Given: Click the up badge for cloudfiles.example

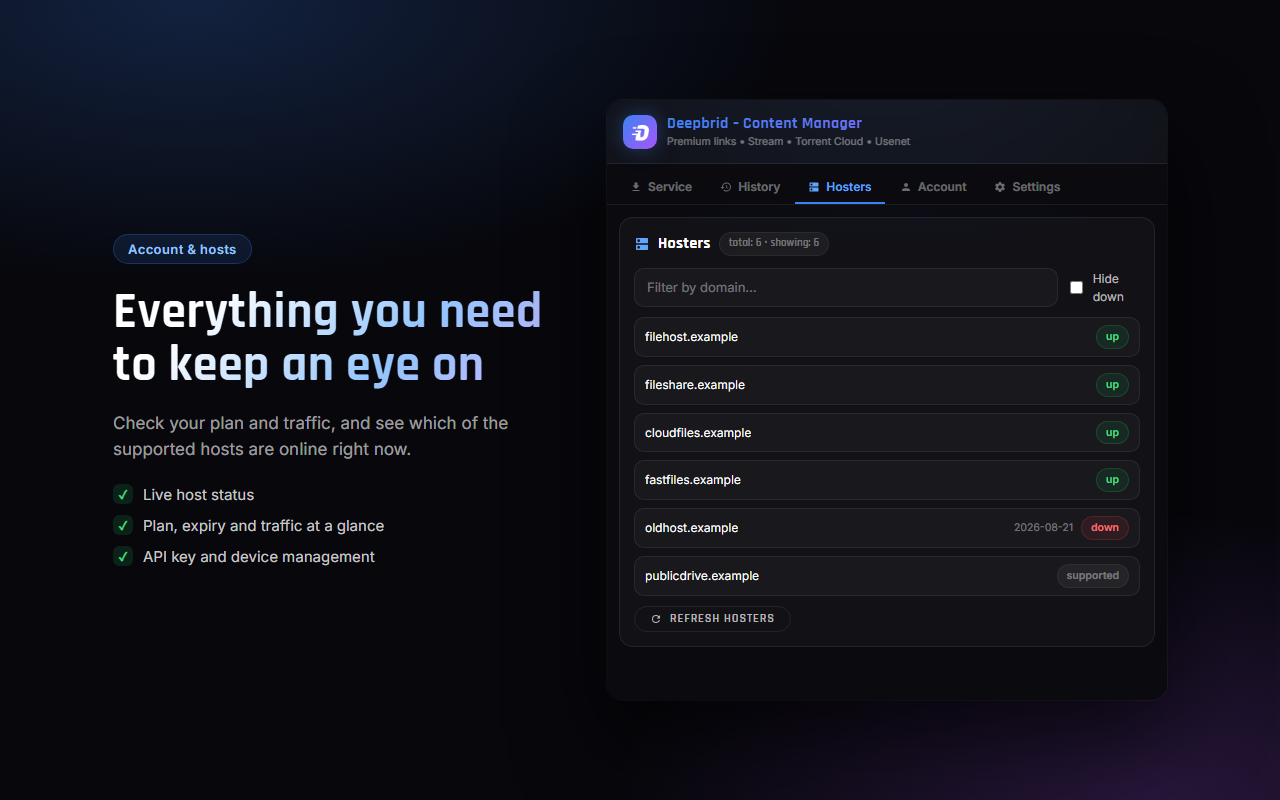Looking at the screenshot, I should [x=1112, y=433].
